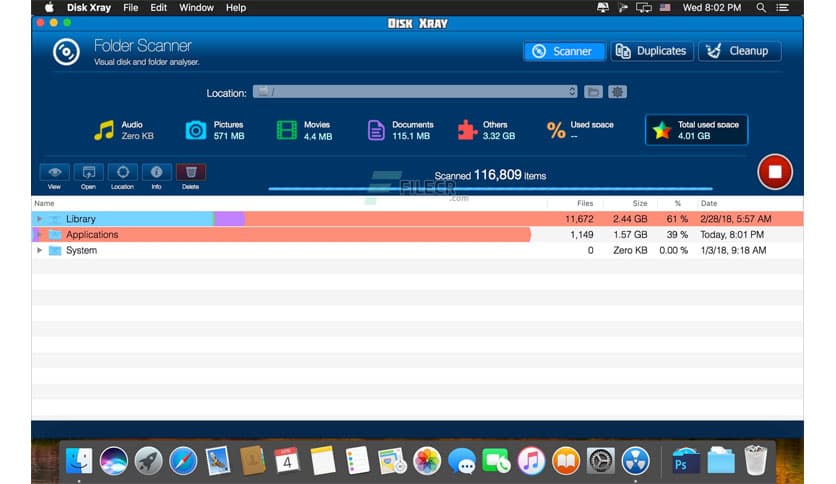Image resolution: width=836 pixels, height=484 pixels.
Task: Click the 11,672 files count
Action: click(x=579, y=219)
